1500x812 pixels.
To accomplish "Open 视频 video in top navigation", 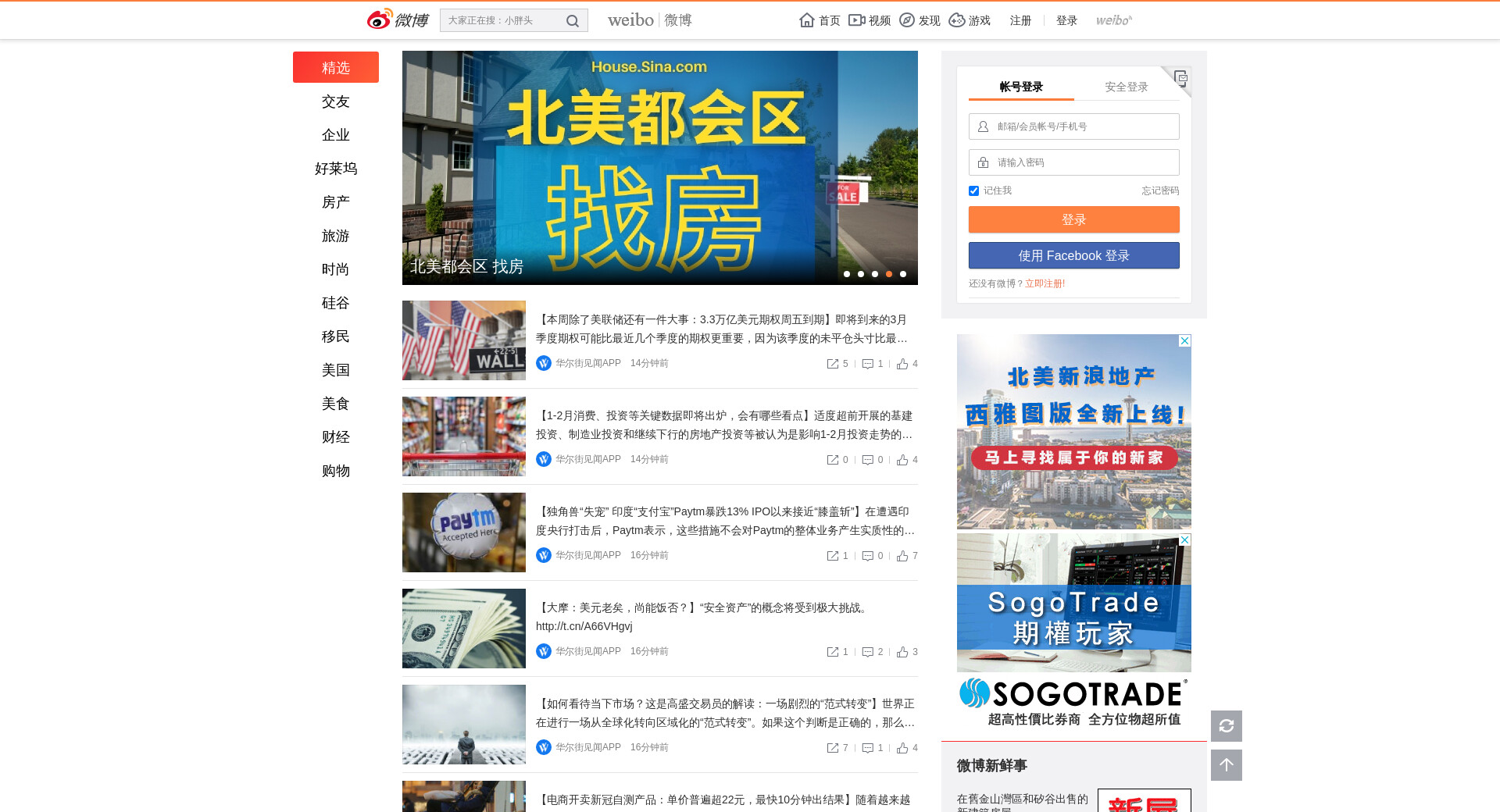I will (870, 20).
